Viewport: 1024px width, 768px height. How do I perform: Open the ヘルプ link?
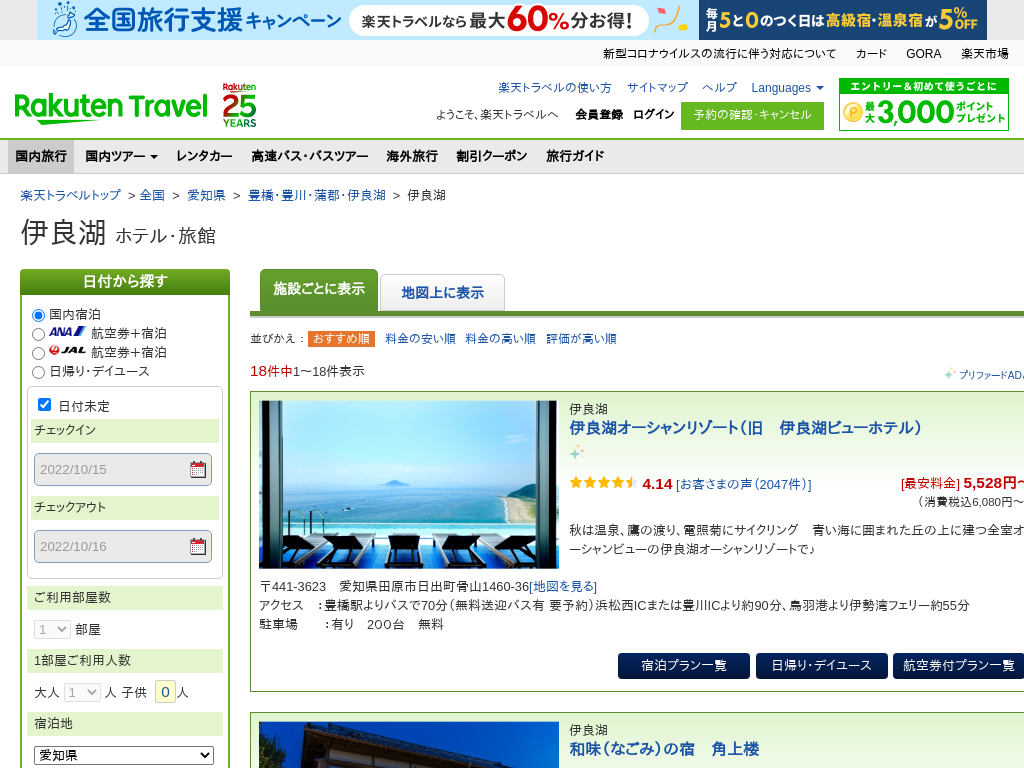[x=719, y=88]
